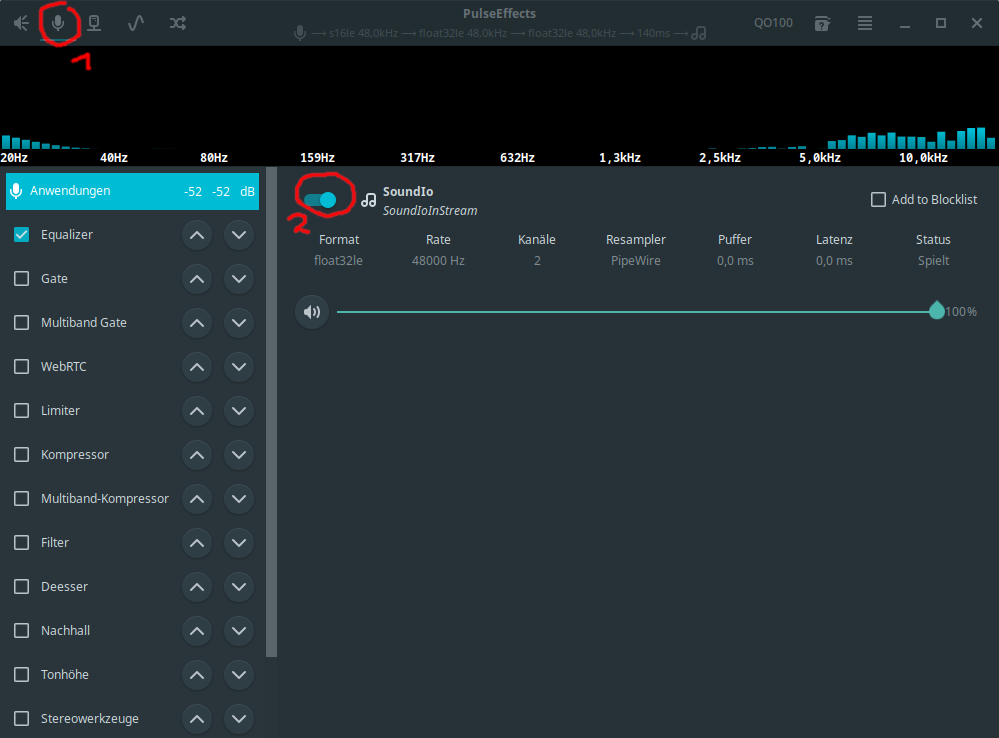Move the Gate effect up

click(x=197, y=279)
